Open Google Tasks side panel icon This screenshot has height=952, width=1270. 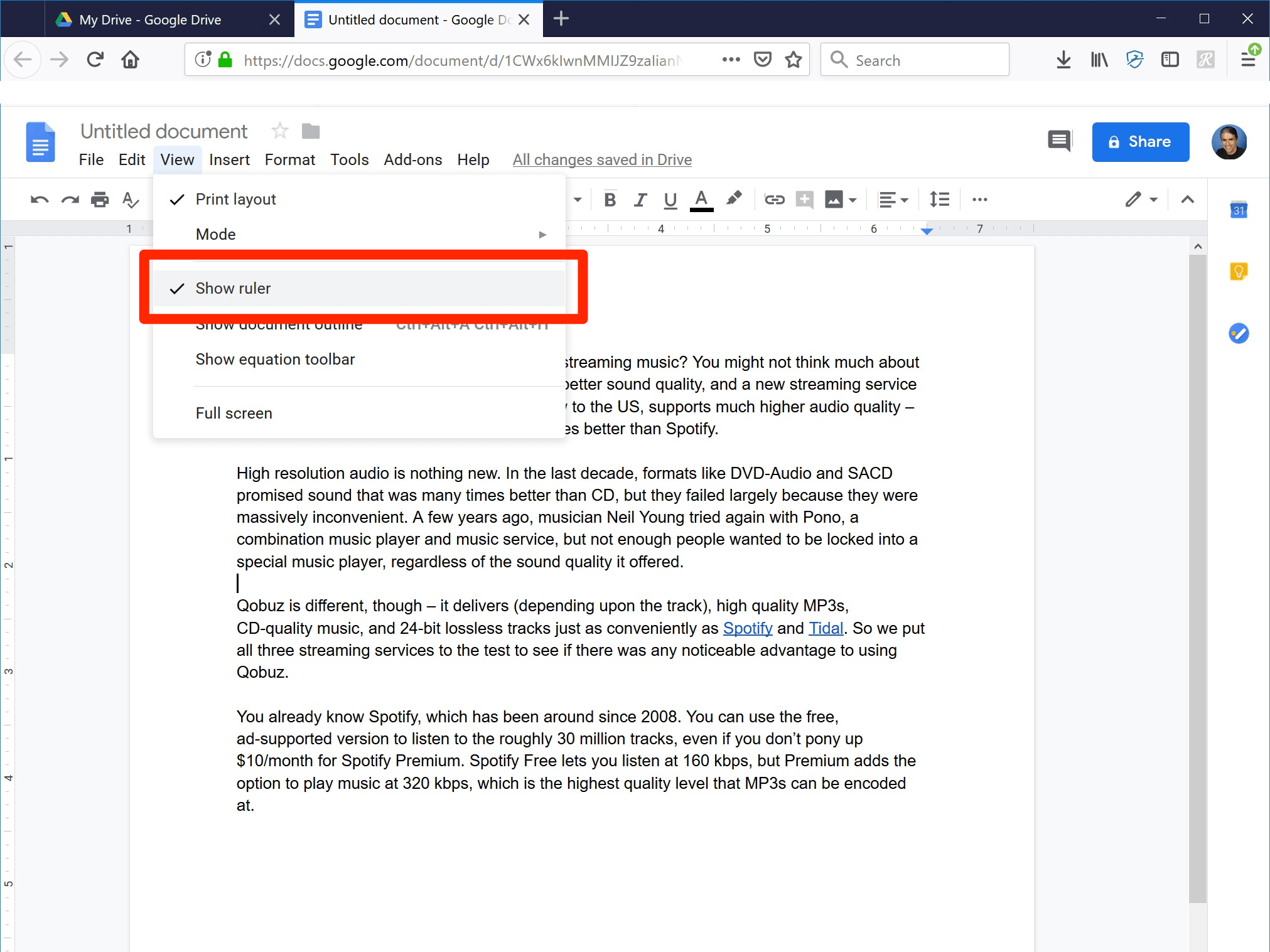1239,333
